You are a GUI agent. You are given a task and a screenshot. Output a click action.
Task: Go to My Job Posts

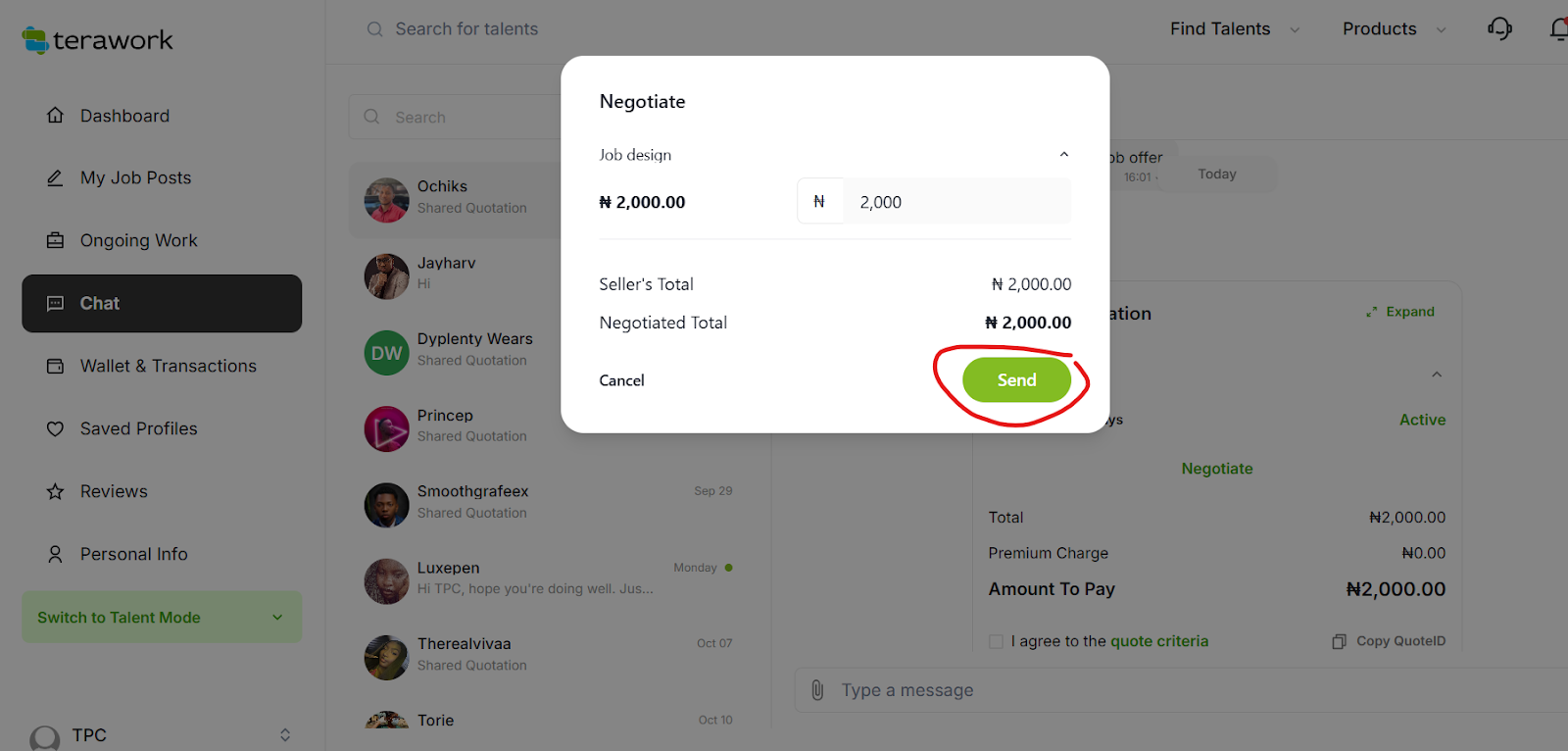coord(135,177)
